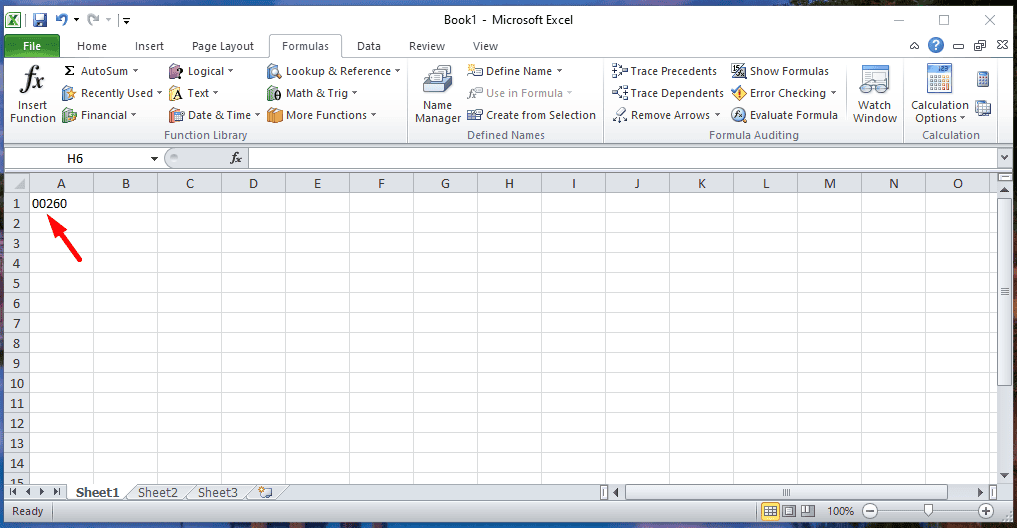The image size is (1017, 528).
Task: Open the green File menu button
Action: (32, 46)
